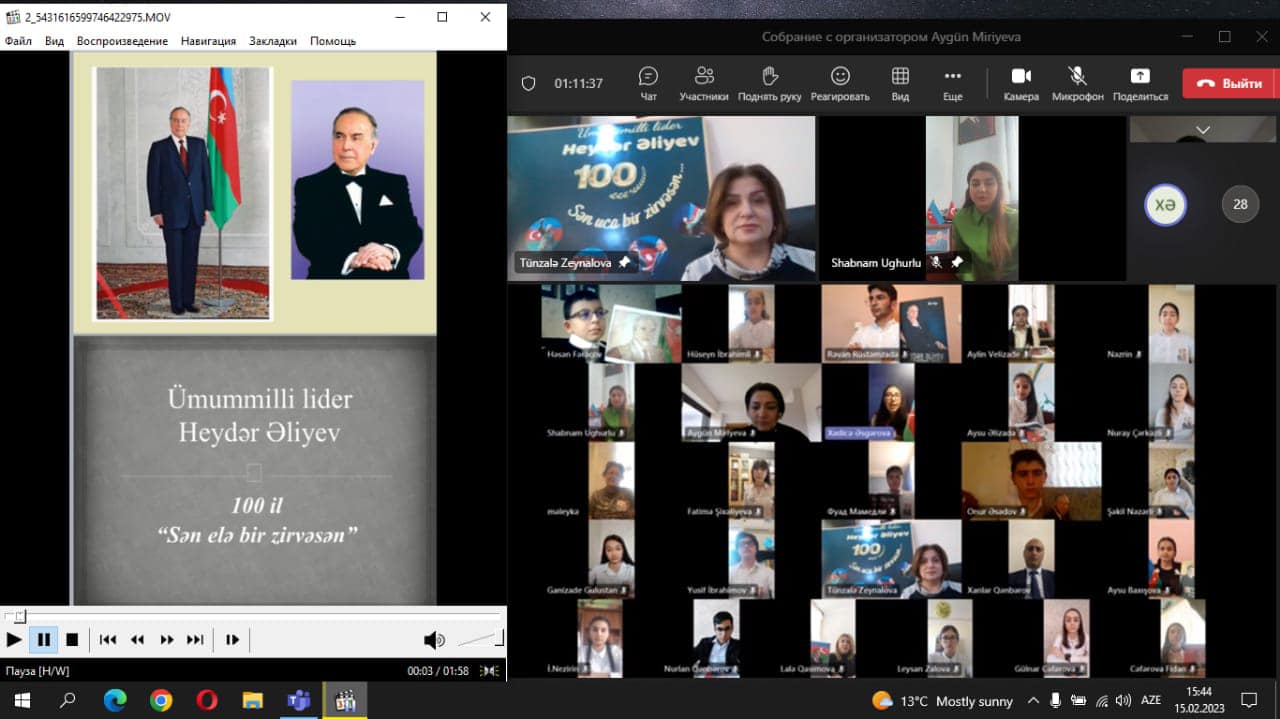Open the meeting Вид layout options
The height and width of the screenshot is (719, 1280).
pos(900,83)
